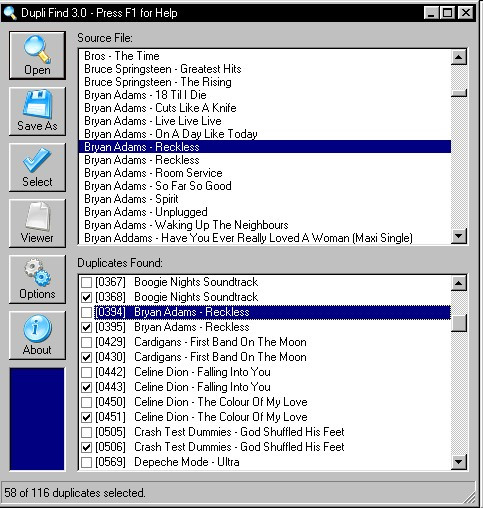The height and width of the screenshot is (508, 483).
Task: Click the Open magnifier button
Action: (x=37, y=55)
